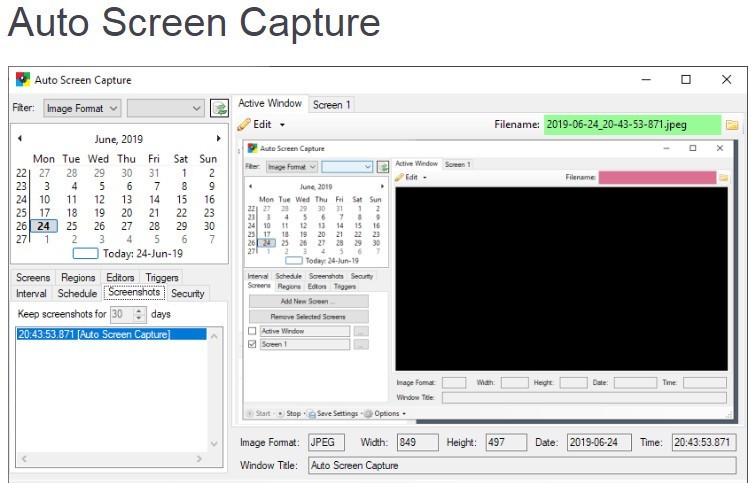
Task: Click left arrow of the horizontal list scrollbar
Action: tap(24, 459)
